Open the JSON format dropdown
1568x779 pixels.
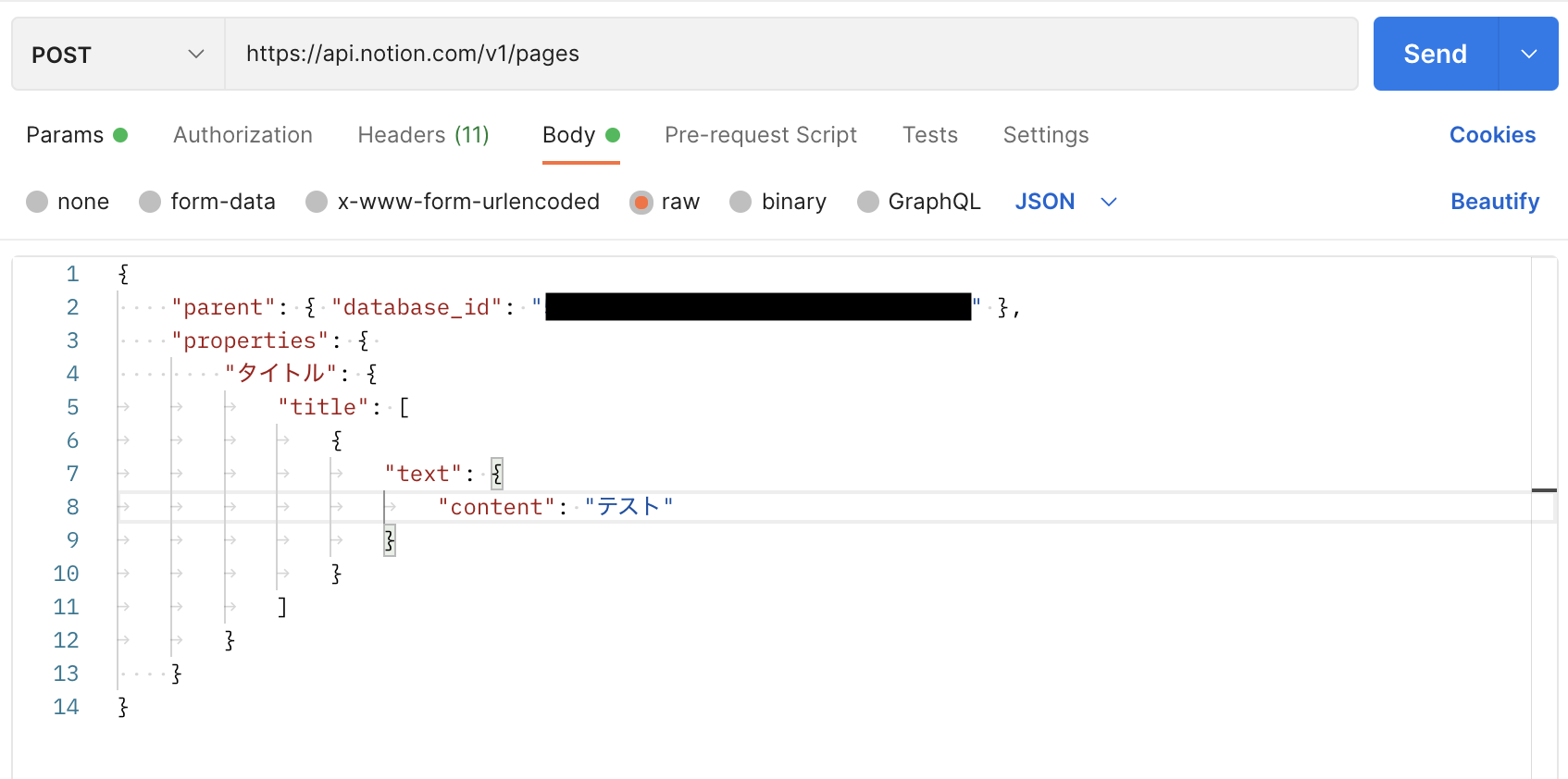pyautogui.click(x=1066, y=202)
